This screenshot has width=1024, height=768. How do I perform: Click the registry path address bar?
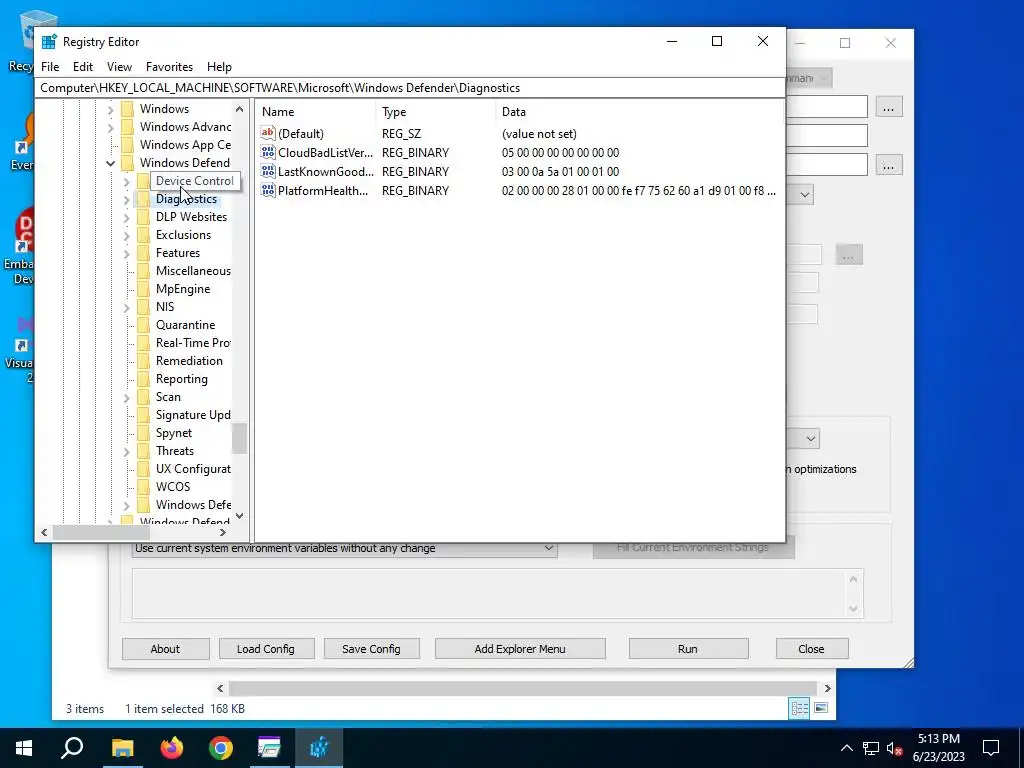(x=410, y=88)
